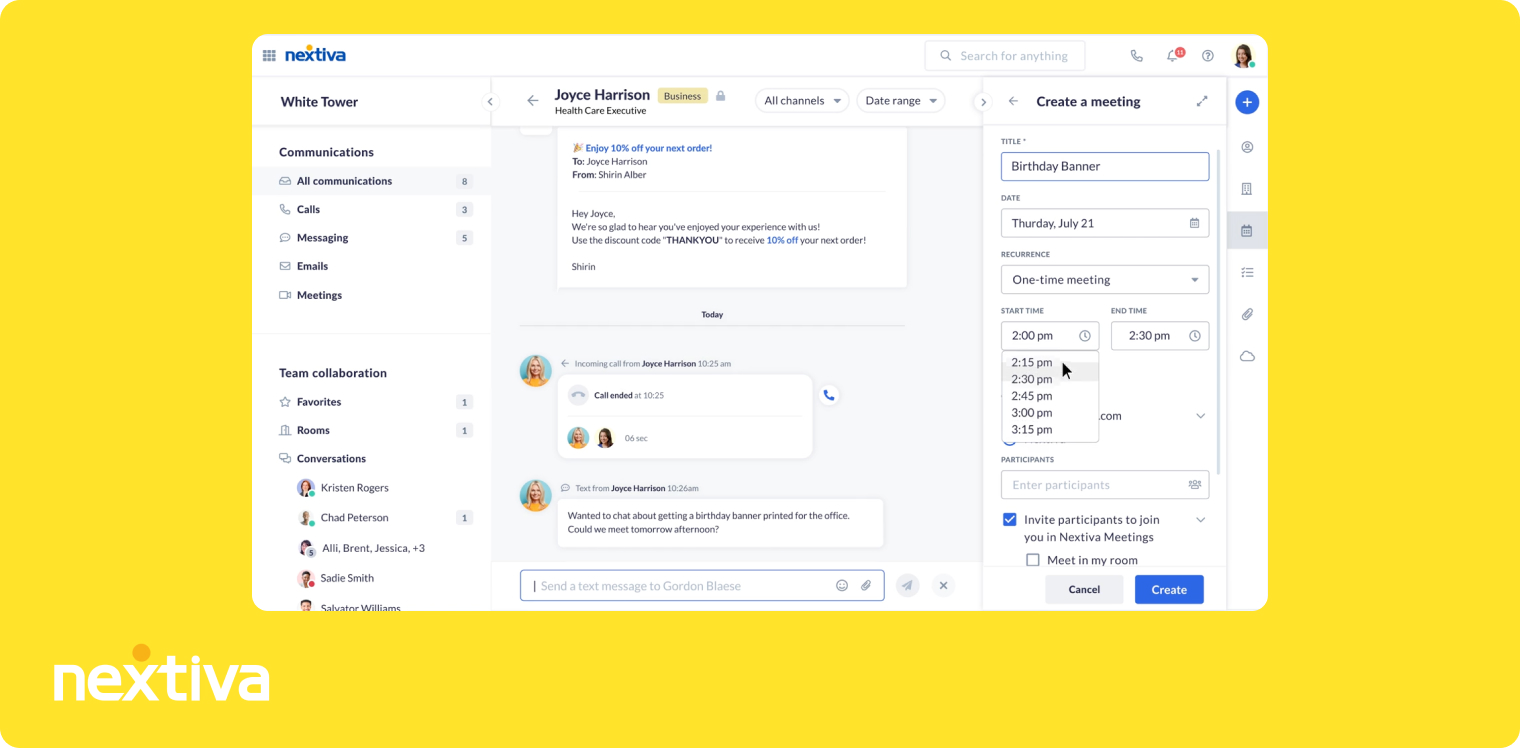Click the Search for anything box
1520x748 pixels.
point(1004,56)
